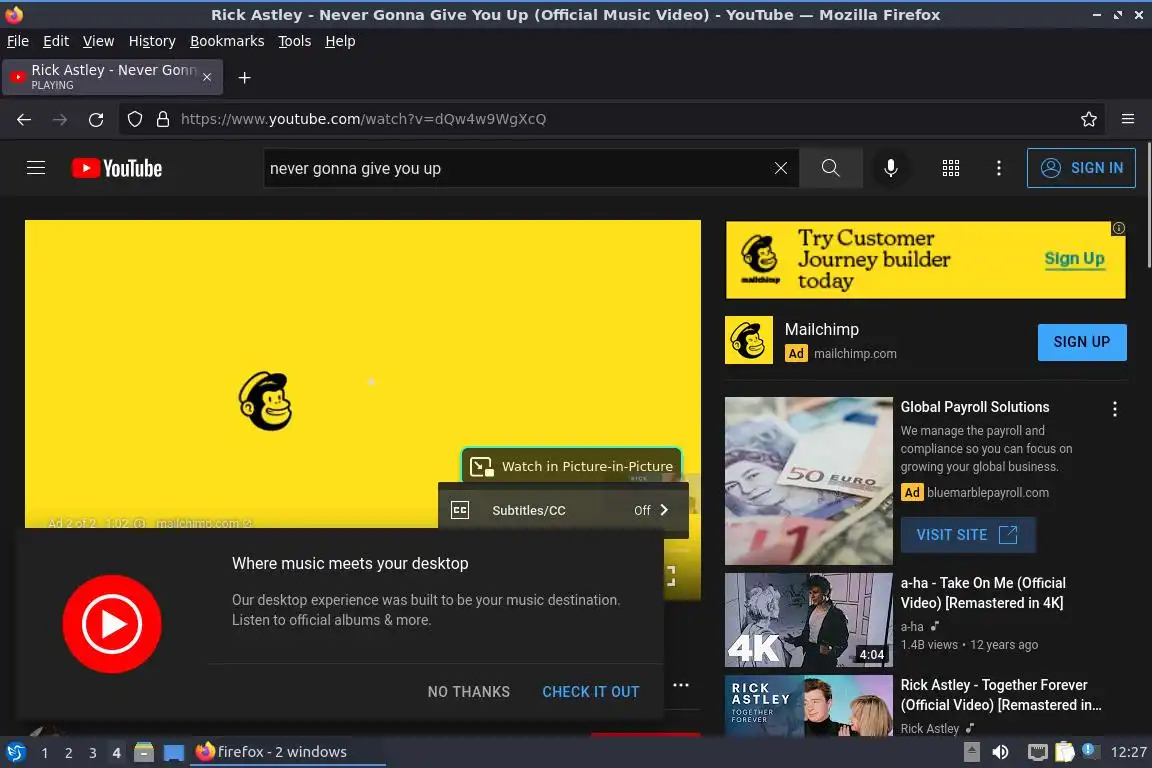Open the File menu
The height and width of the screenshot is (768, 1152).
[18, 41]
